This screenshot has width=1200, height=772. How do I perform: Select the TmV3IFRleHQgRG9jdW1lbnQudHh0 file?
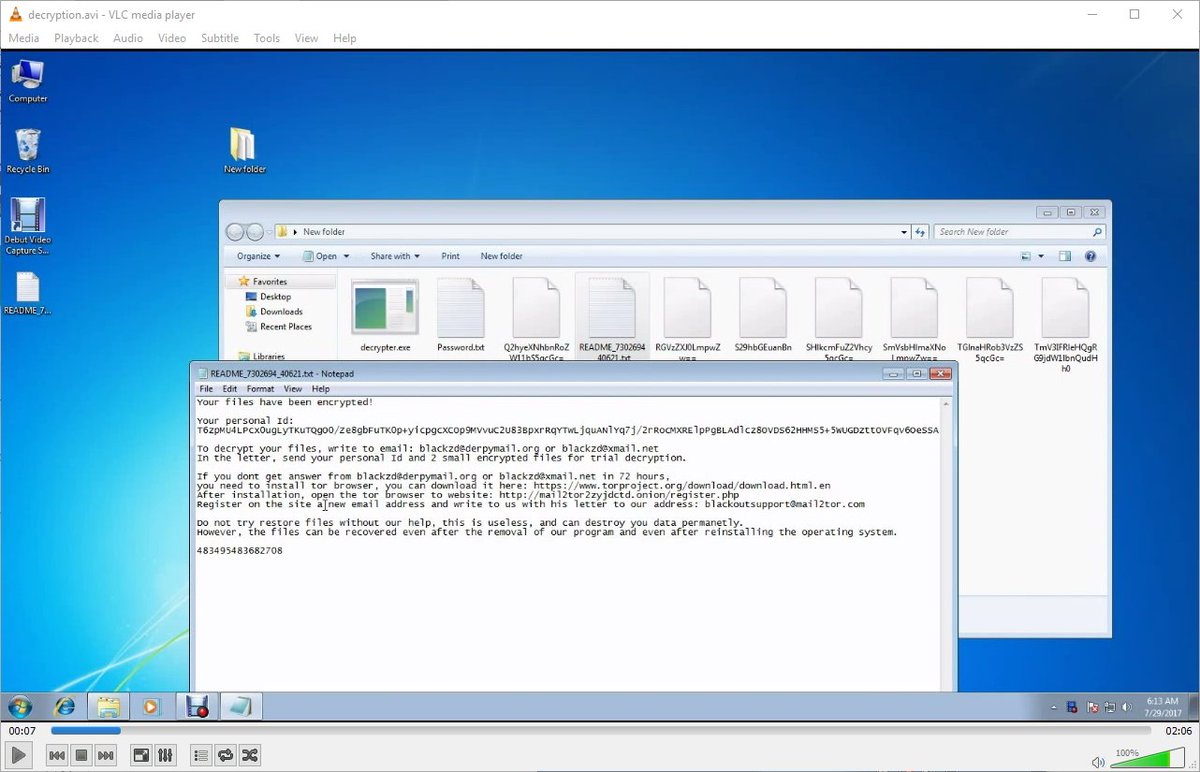[x=1065, y=325]
